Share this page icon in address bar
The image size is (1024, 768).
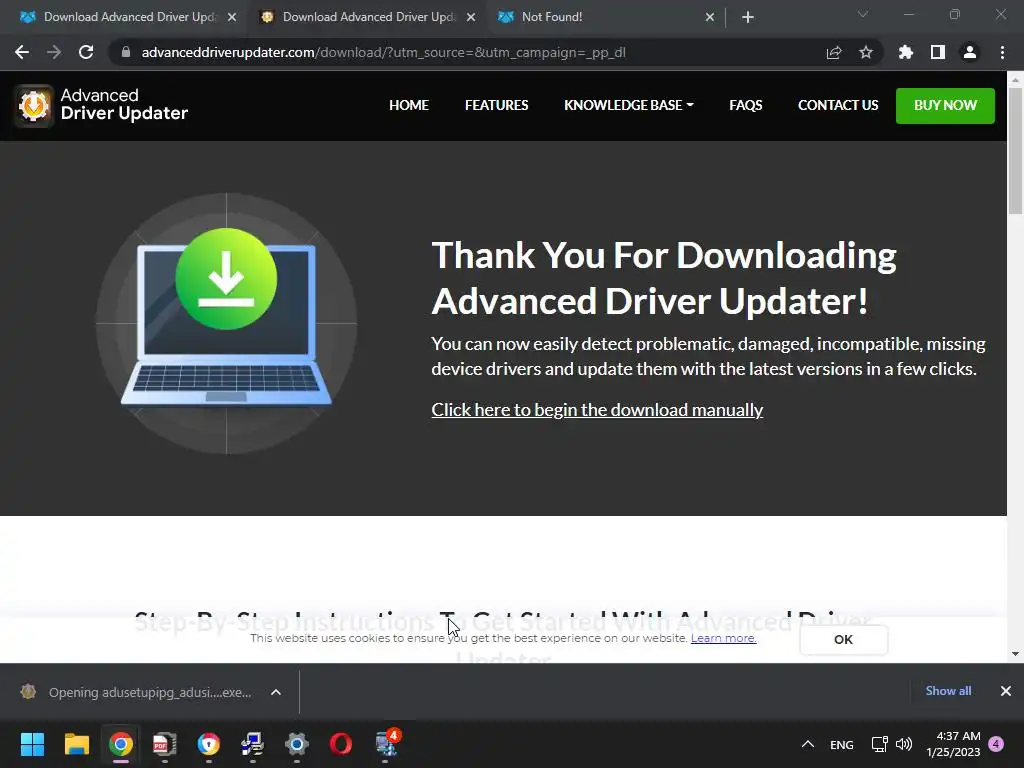pos(834,52)
